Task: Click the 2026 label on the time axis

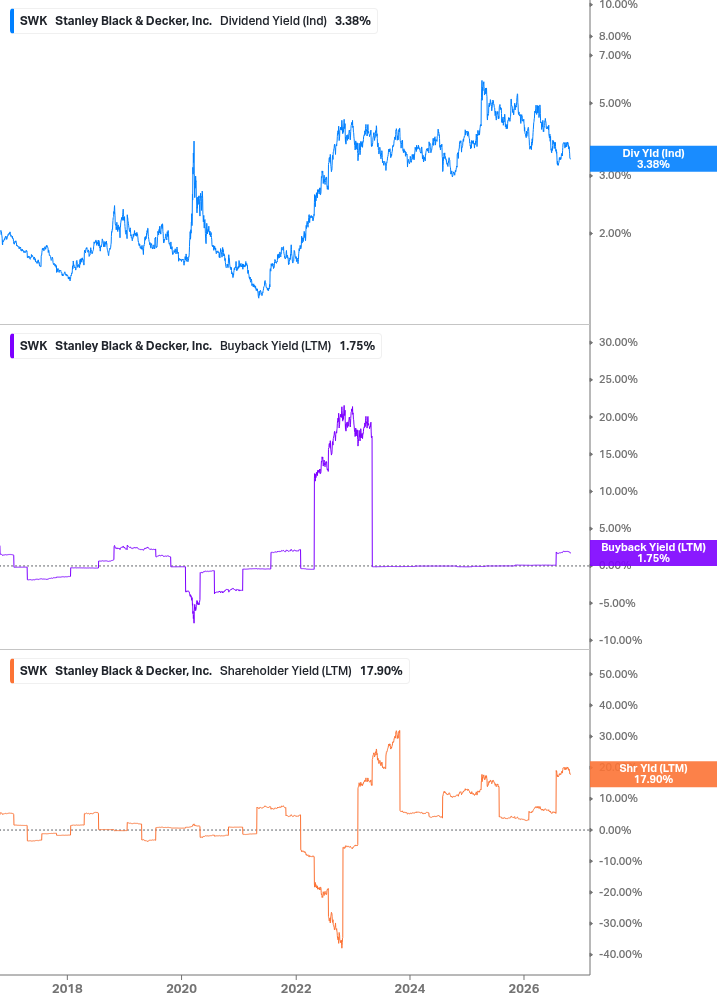Action: coord(524,988)
